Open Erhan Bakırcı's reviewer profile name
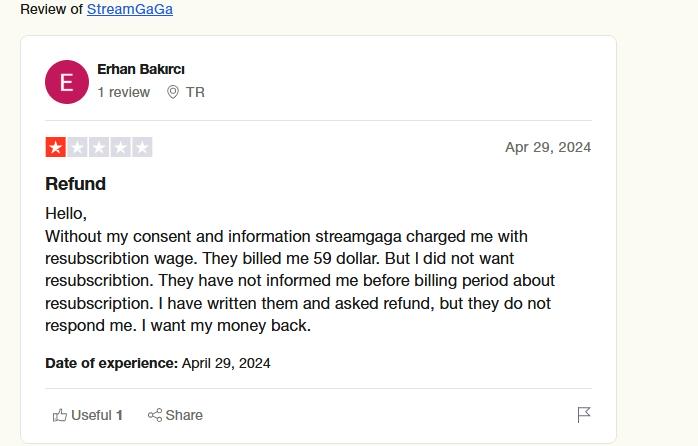The width and height of the screenshot is (698, 446). (x=141, y=69)
